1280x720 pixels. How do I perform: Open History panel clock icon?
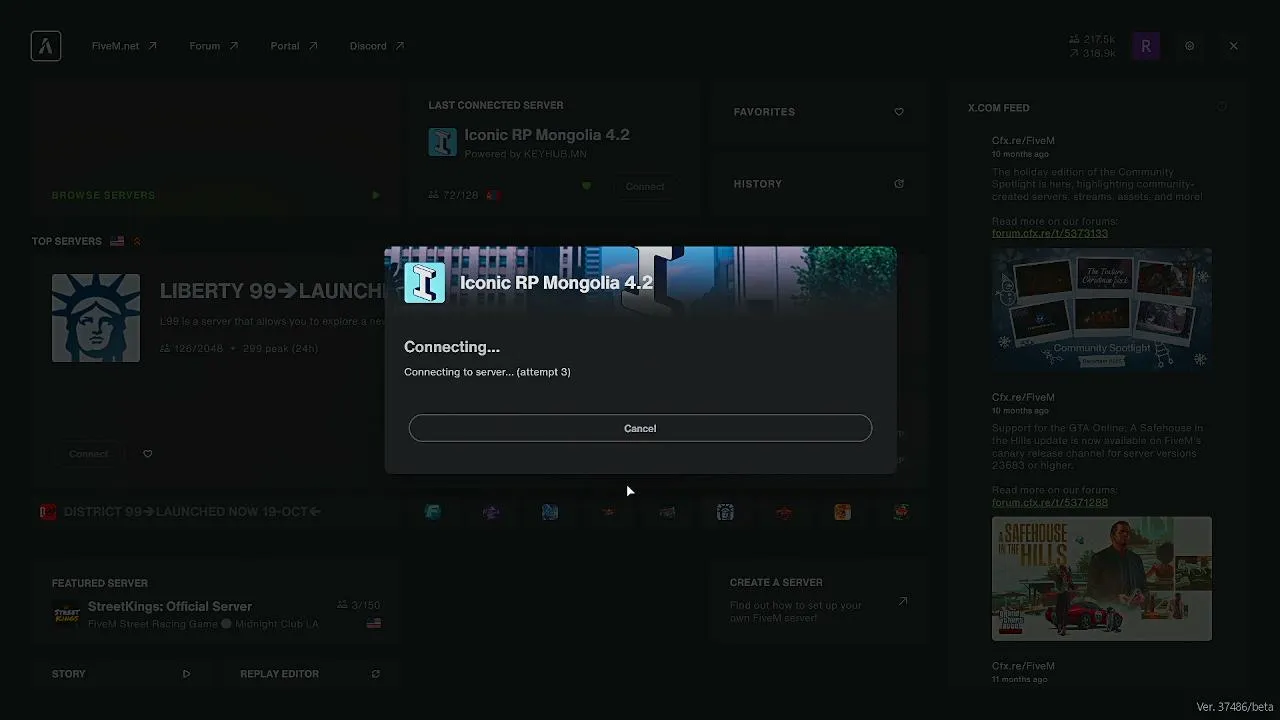(899, 184)
